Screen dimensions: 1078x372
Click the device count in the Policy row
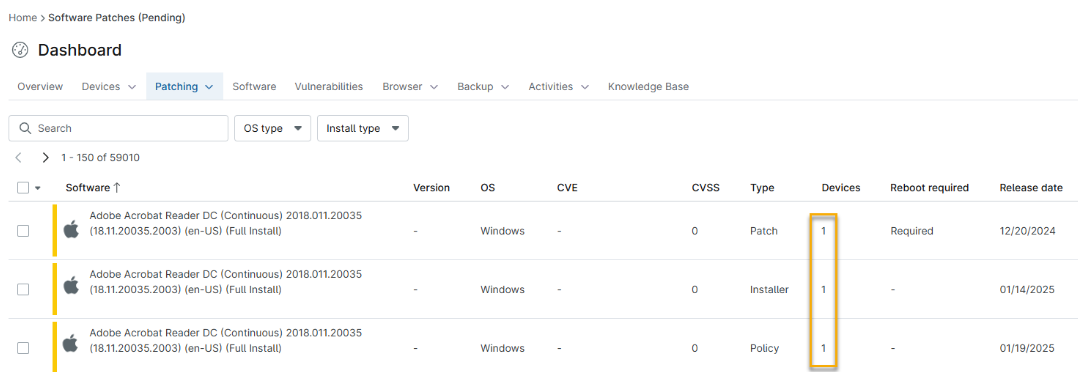coord(824,348)
